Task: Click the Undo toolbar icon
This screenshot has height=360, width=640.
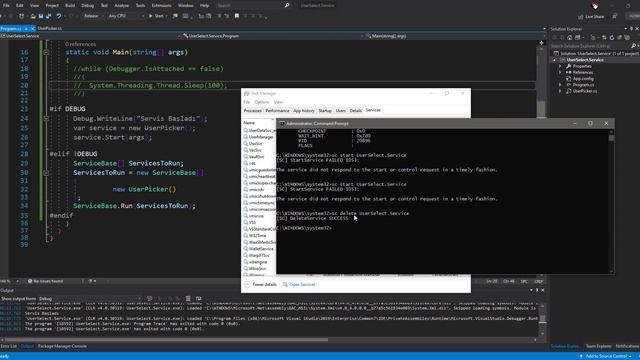Action: click(x=59, y=16)
